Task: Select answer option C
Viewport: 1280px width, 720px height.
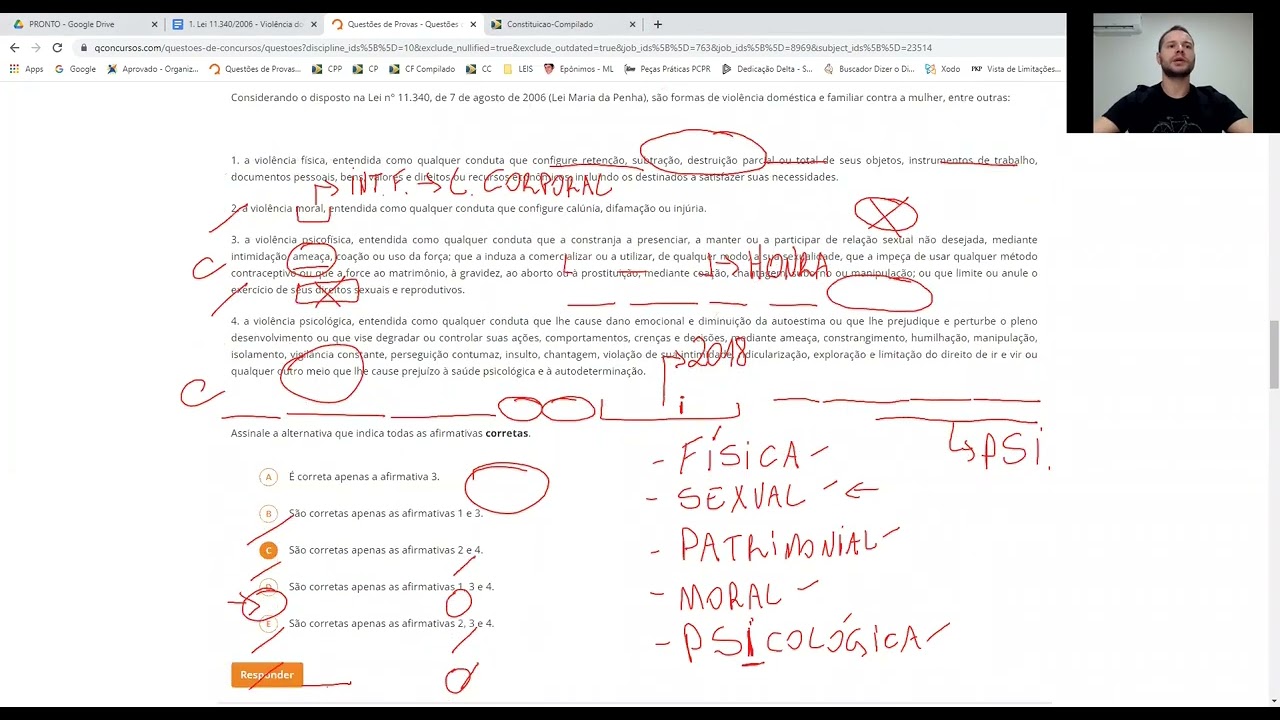Action: [268, 550]
